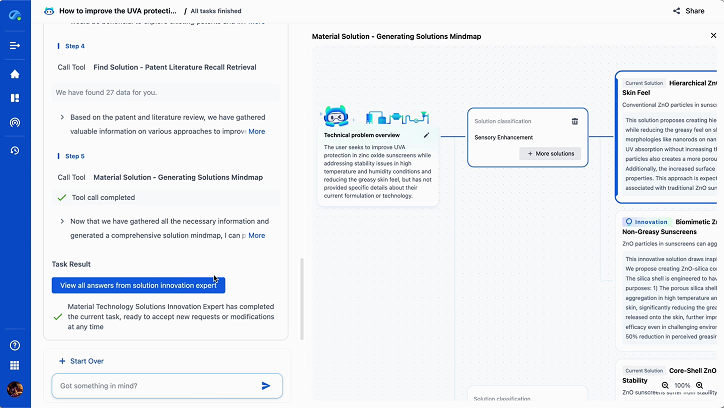
Task: Click More link in Step 5 summary
Action: click(x=257, y=235)
